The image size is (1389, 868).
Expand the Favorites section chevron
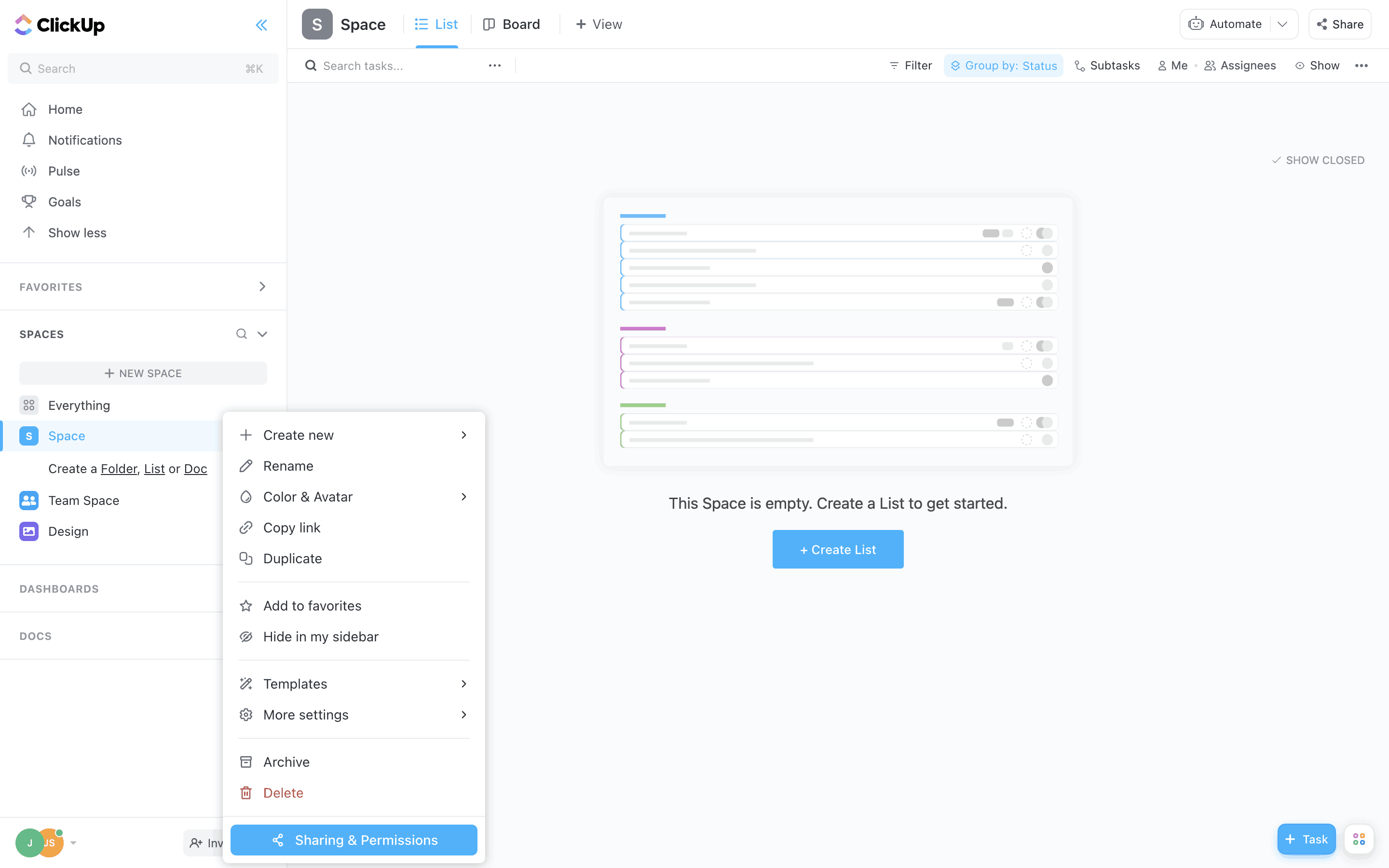click(x=262, y=286)
